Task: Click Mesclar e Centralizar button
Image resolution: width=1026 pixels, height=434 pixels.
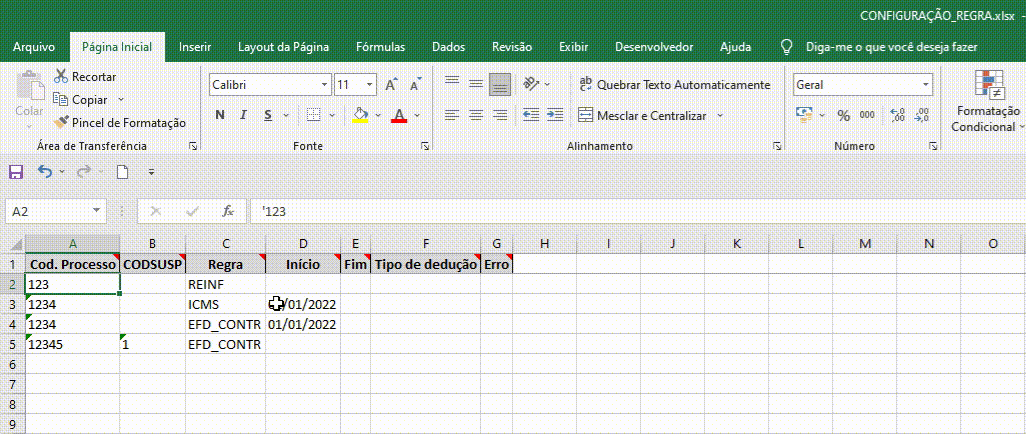Action: coord(642,116)
